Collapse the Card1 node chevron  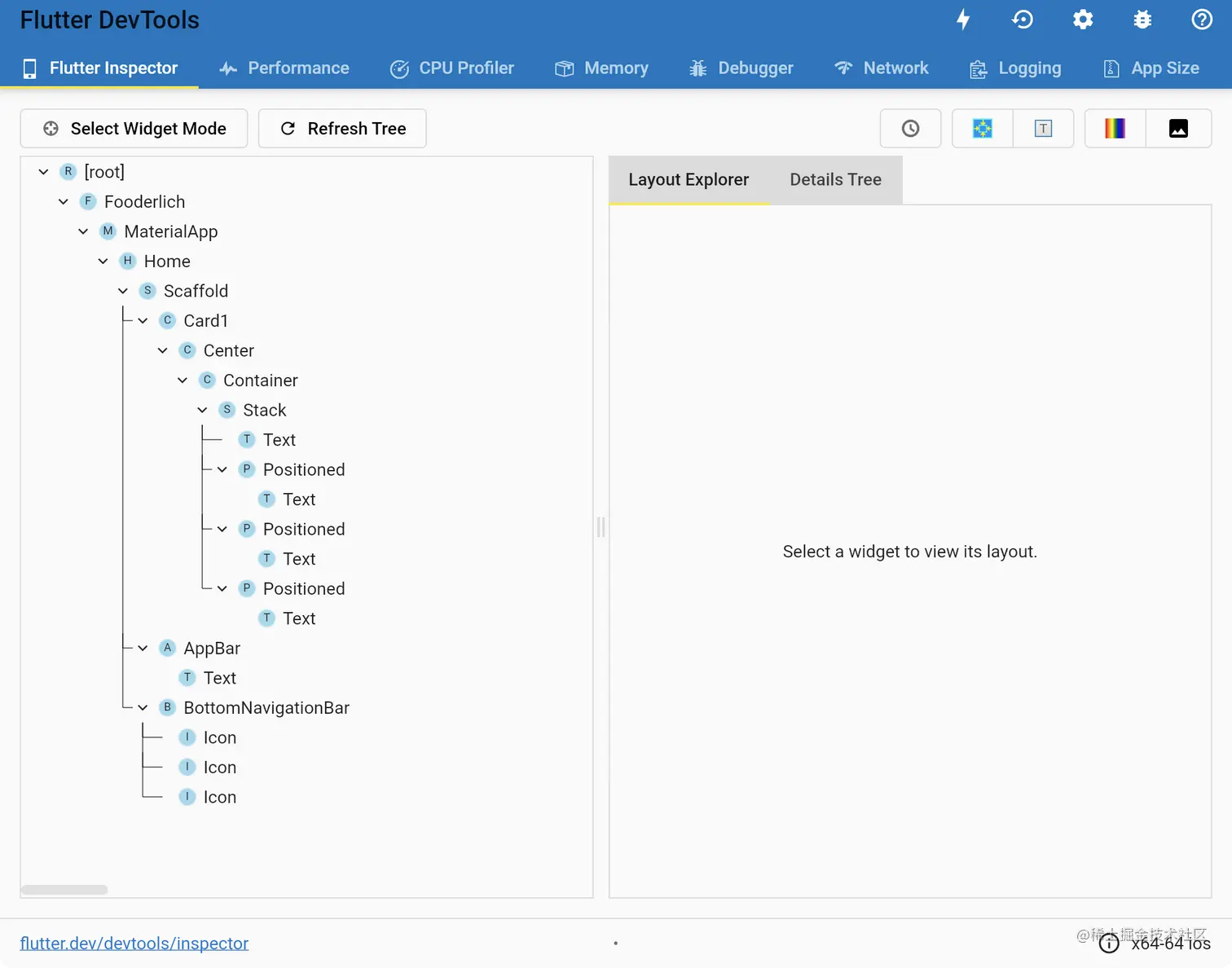(143, 321)
